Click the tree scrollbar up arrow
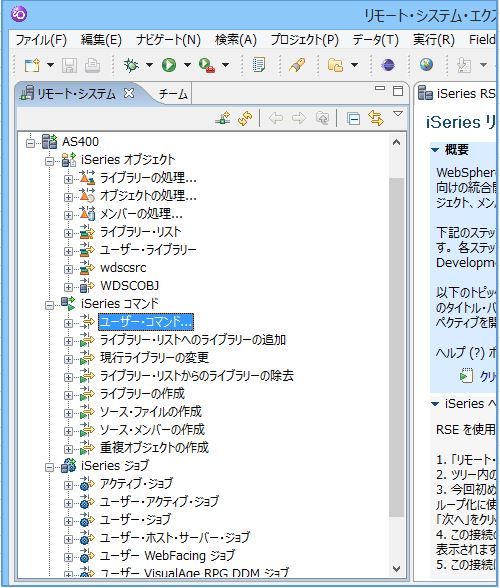 click(x=396, y=142)
